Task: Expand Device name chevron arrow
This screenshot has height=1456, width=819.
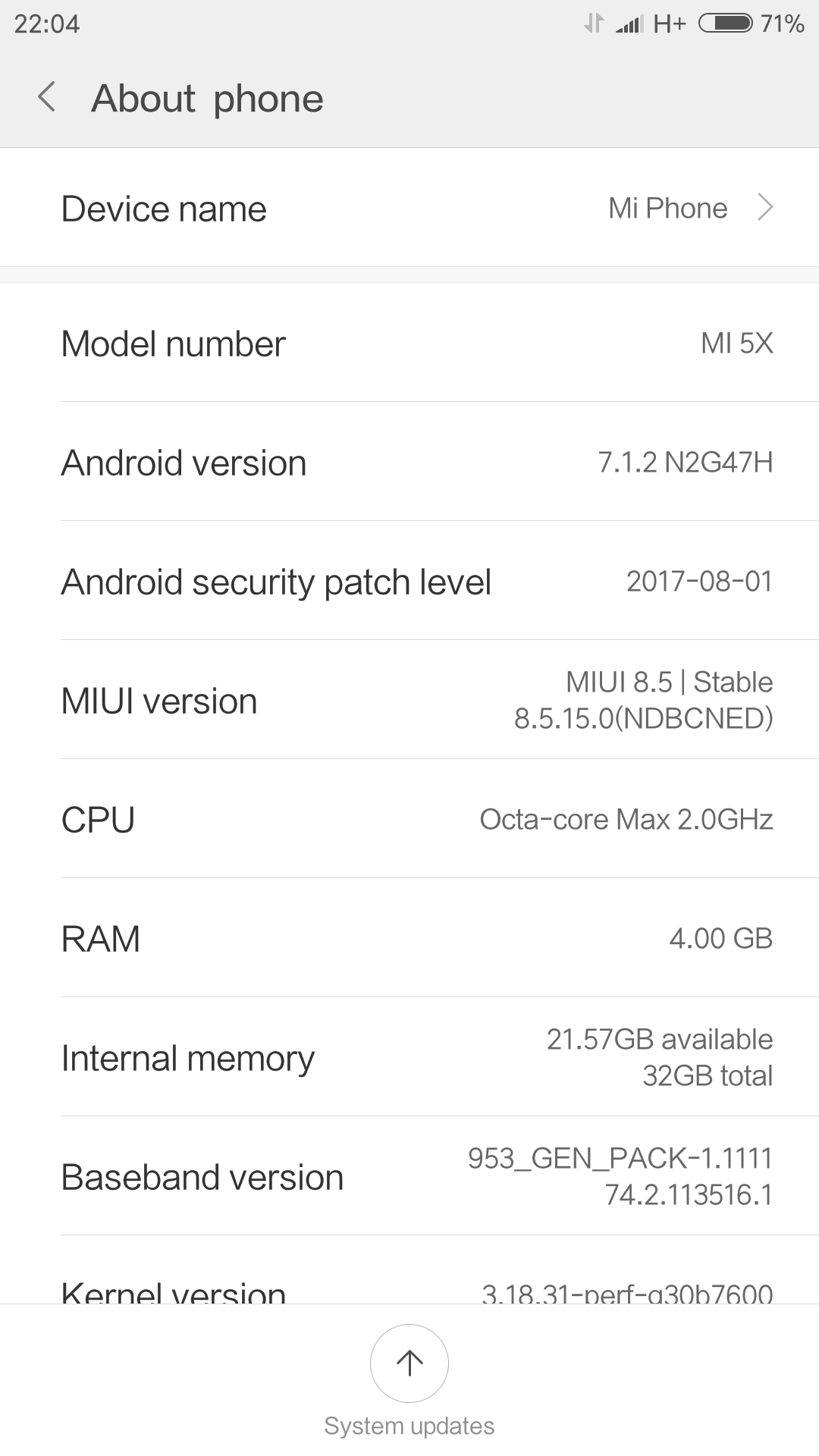Action: point(765,207)
